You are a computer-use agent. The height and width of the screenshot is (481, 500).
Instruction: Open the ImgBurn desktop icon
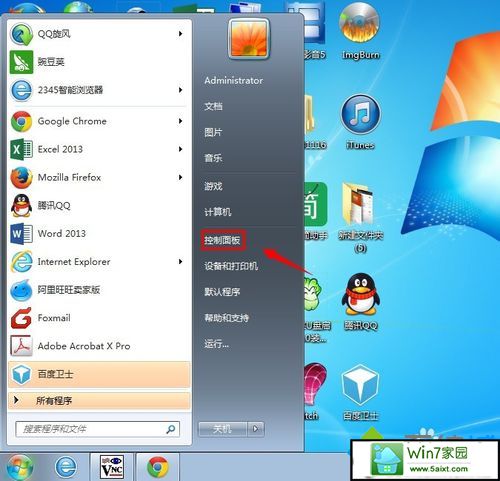pyautogui.click(x=360, y=32)
